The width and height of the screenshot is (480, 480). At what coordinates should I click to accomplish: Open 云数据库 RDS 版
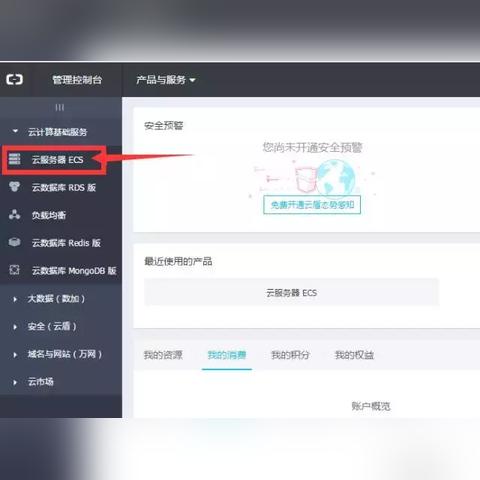click(x=64, y=187)
